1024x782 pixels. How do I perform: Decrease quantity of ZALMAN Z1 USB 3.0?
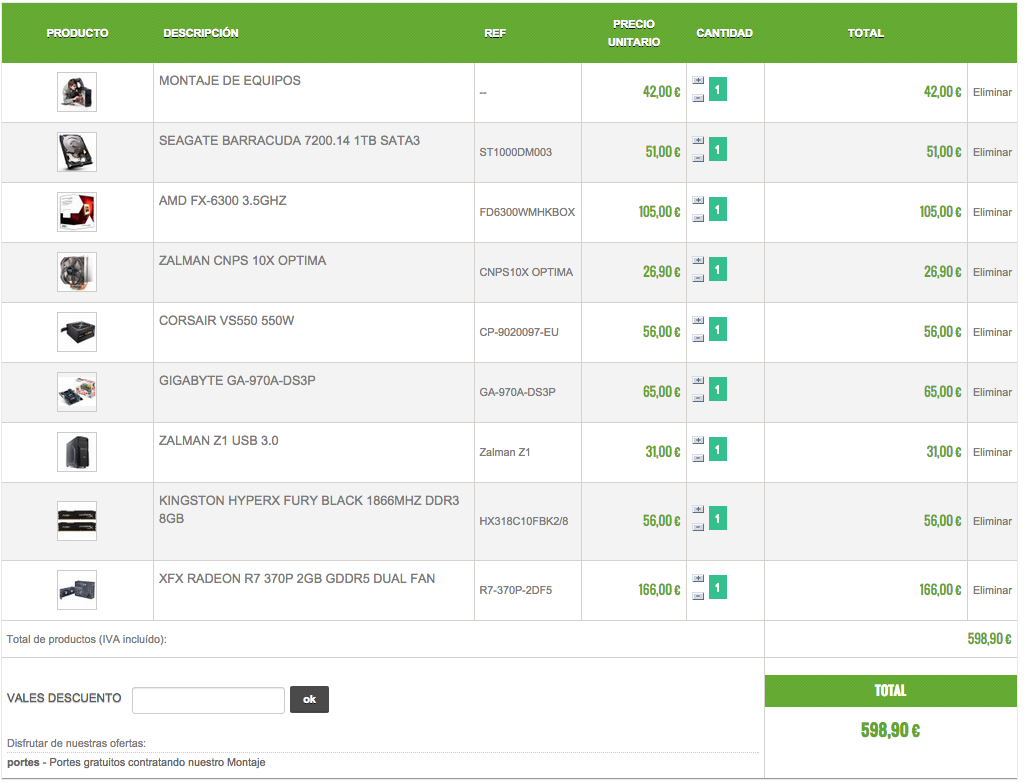(x=698, y=459)
